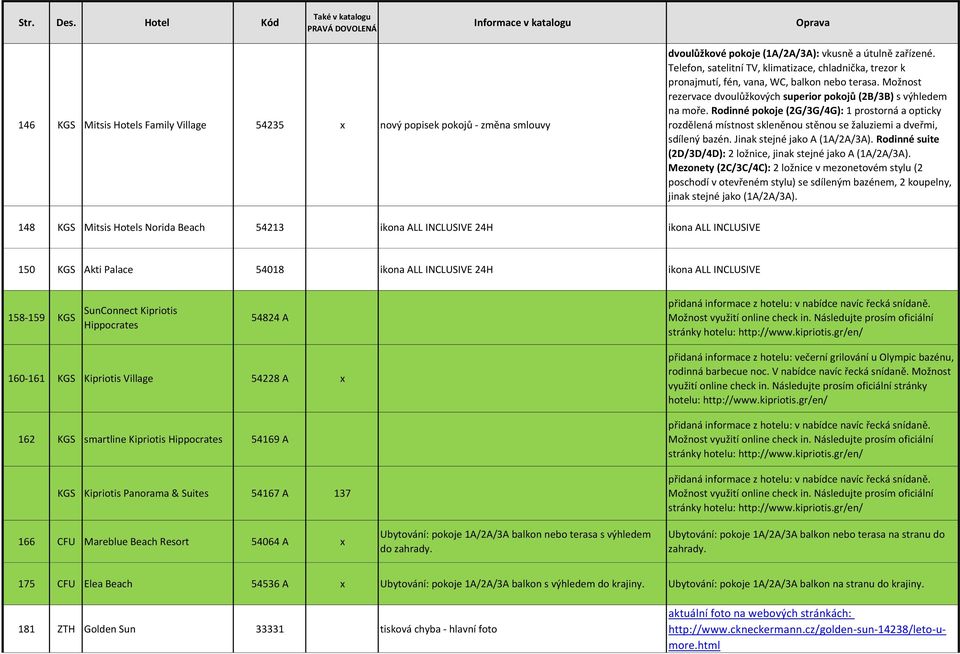This screenshot has width=960, height=654.
Task: Select cell 'Mitsis Hotels Norida Beach'
Action: tap(157, 227)
